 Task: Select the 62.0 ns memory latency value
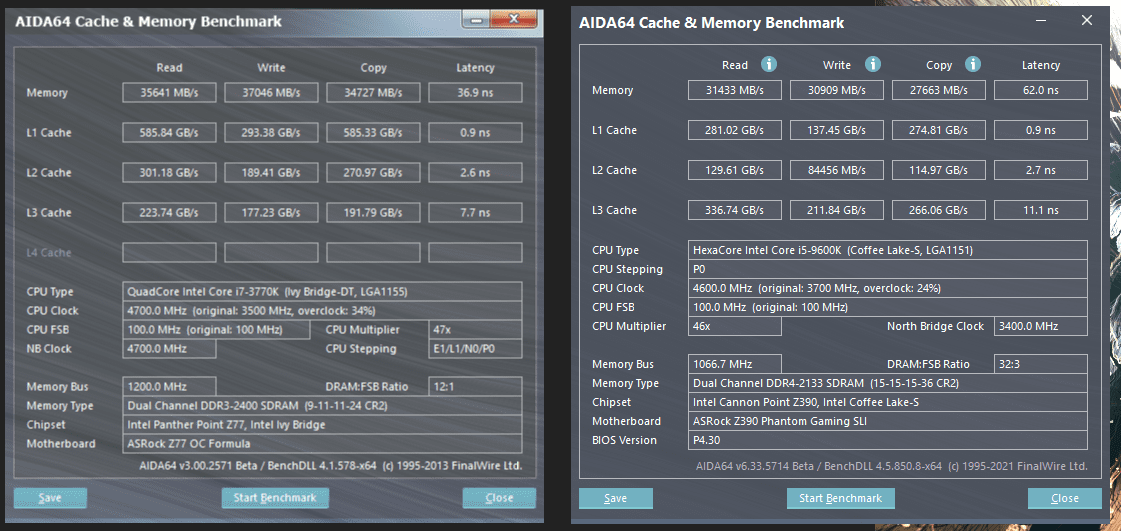(1041, 90)
